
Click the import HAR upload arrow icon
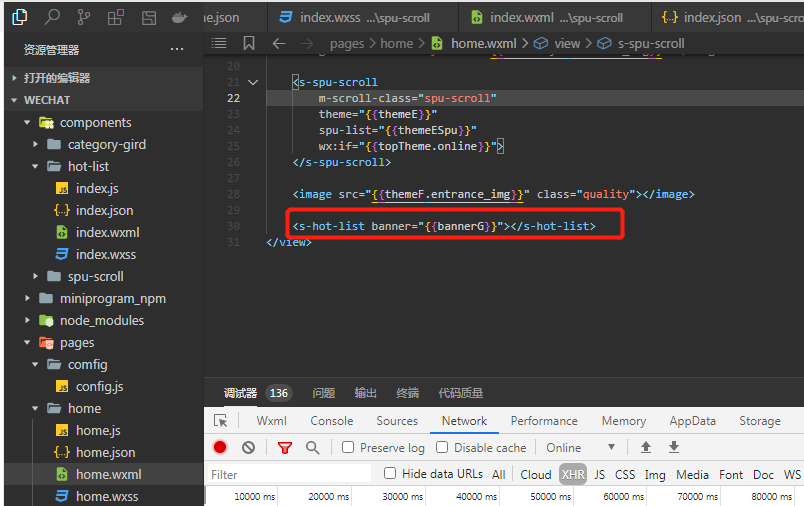tap(646, 447)
